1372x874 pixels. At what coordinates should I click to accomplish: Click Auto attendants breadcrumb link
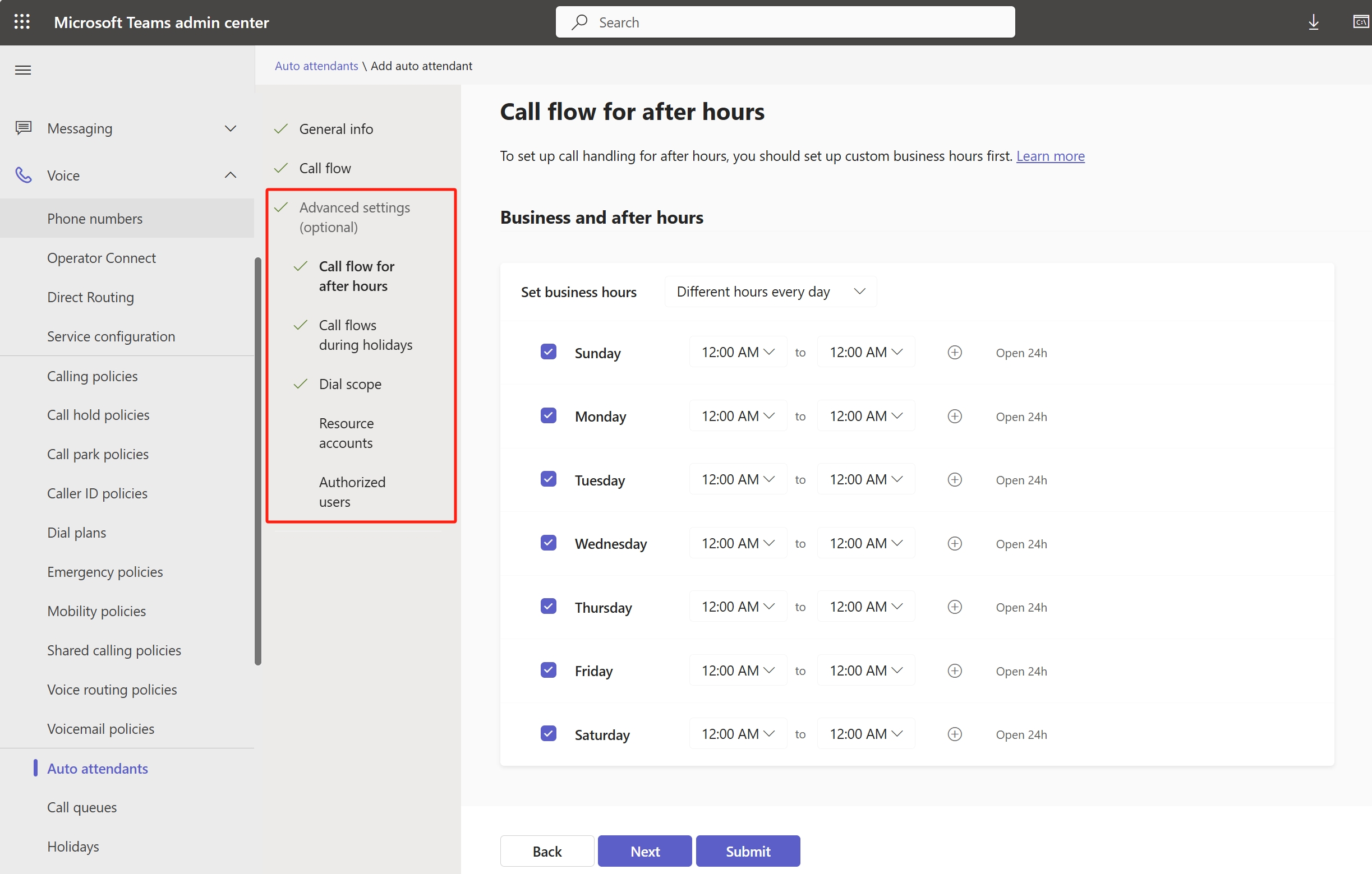316,66
